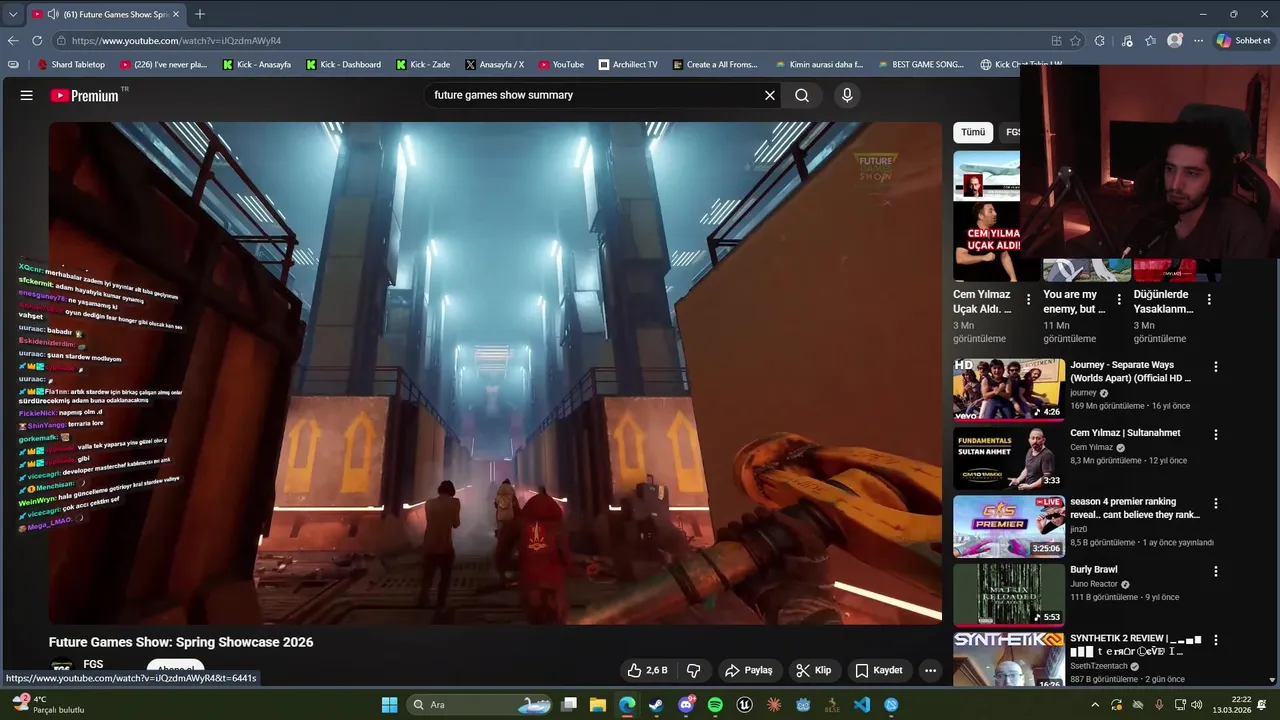Show hidden system tray icons chevron

(1095, 705)
